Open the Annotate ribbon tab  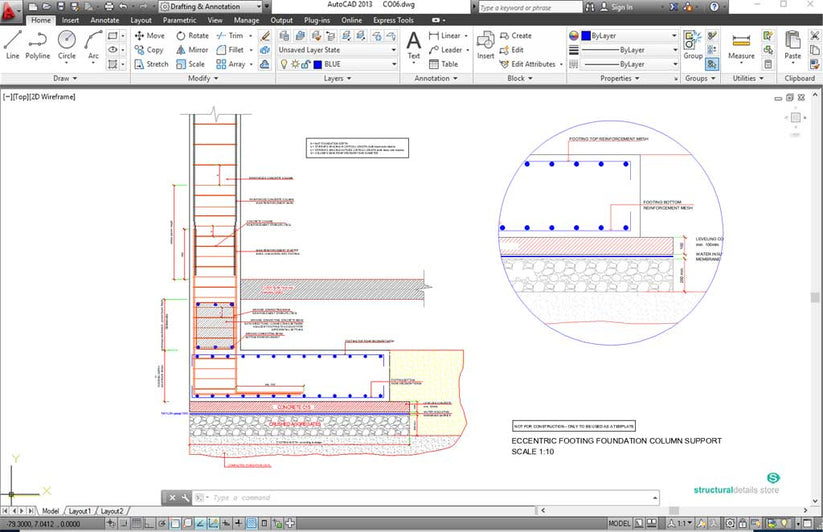(104, 20)
